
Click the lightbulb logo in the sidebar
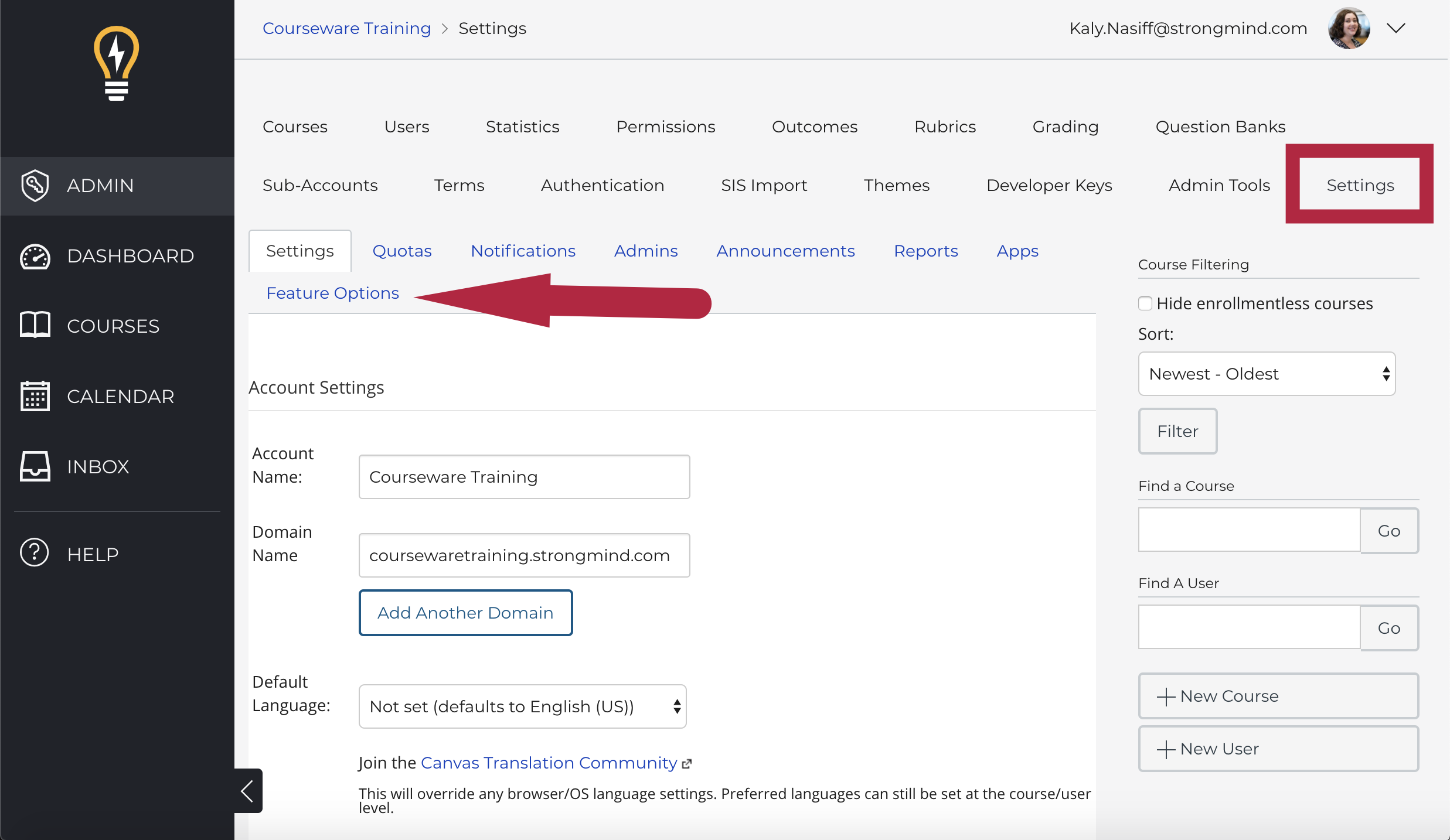point(117,63)
